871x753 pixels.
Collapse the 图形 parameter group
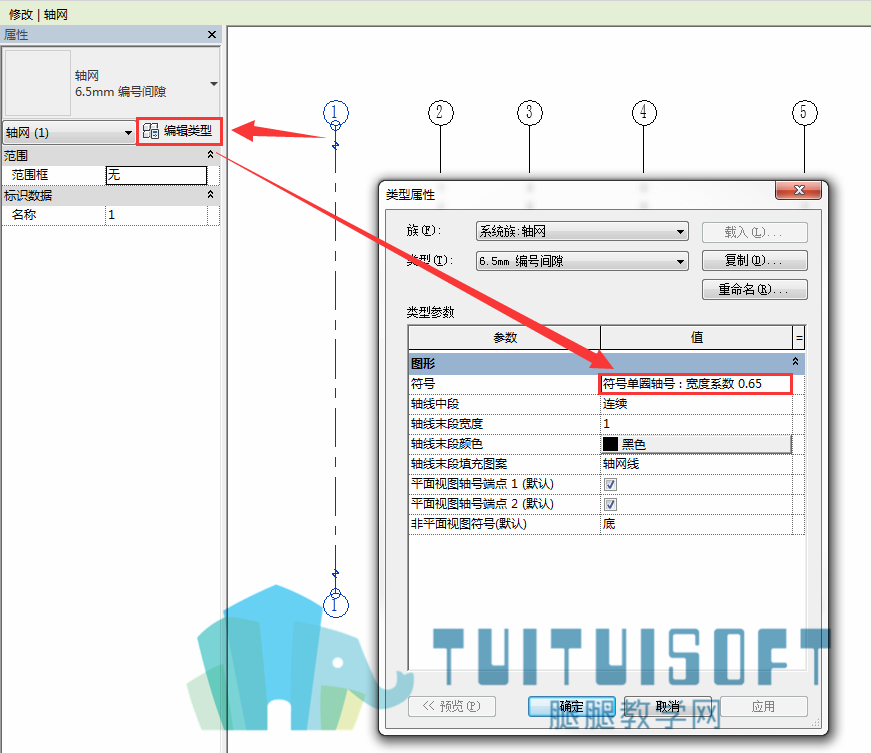coord(795,362)
